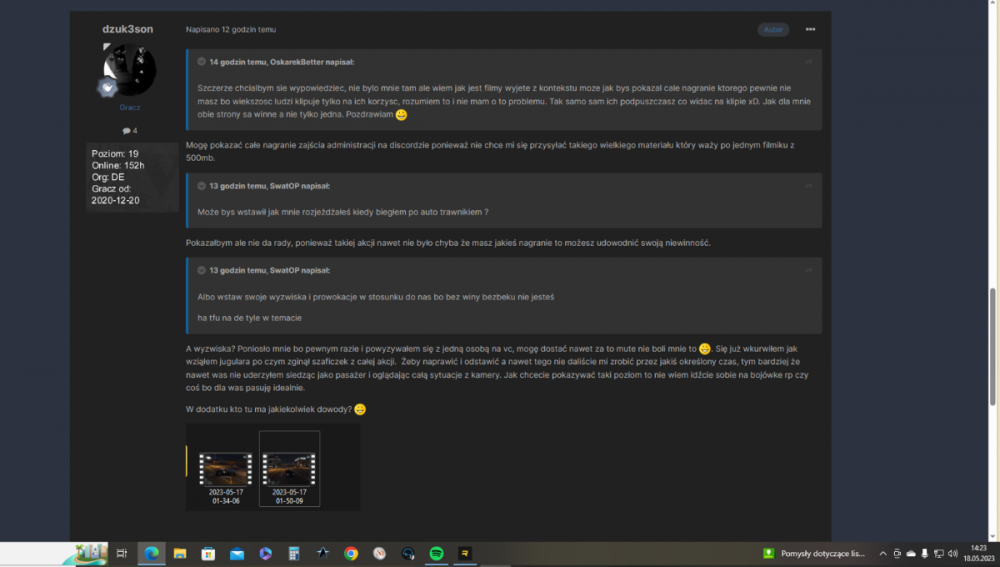Collapse SwatOP's 'Albo wstaw swoje' quote circle icon
1000x567 pixels.
coord(202,270)
